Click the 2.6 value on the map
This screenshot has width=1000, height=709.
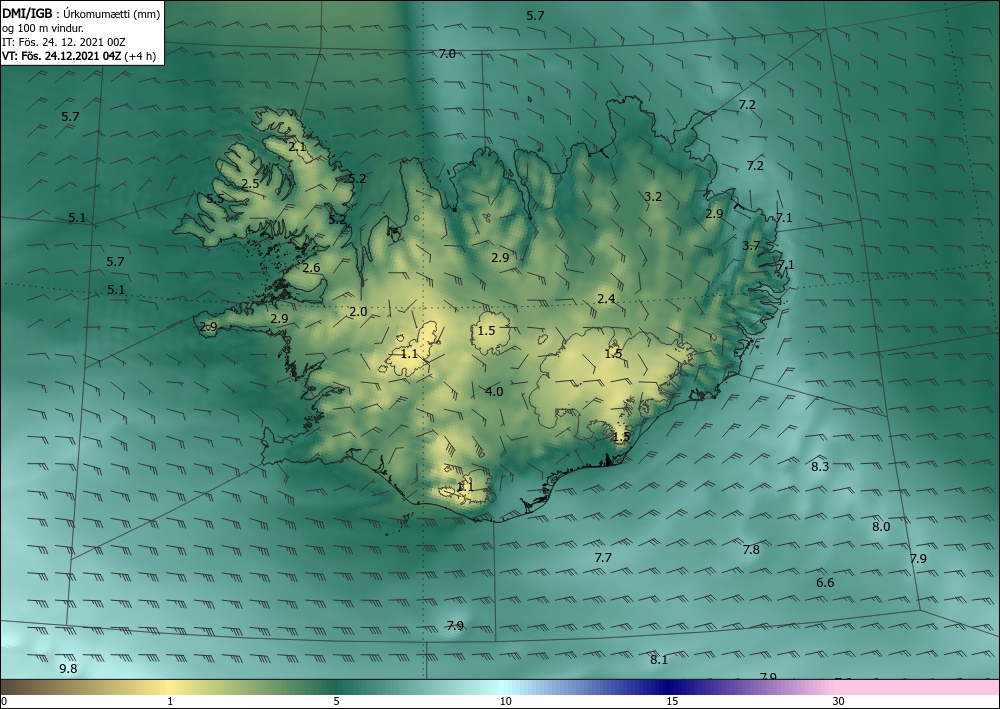[x=311, y=268]
